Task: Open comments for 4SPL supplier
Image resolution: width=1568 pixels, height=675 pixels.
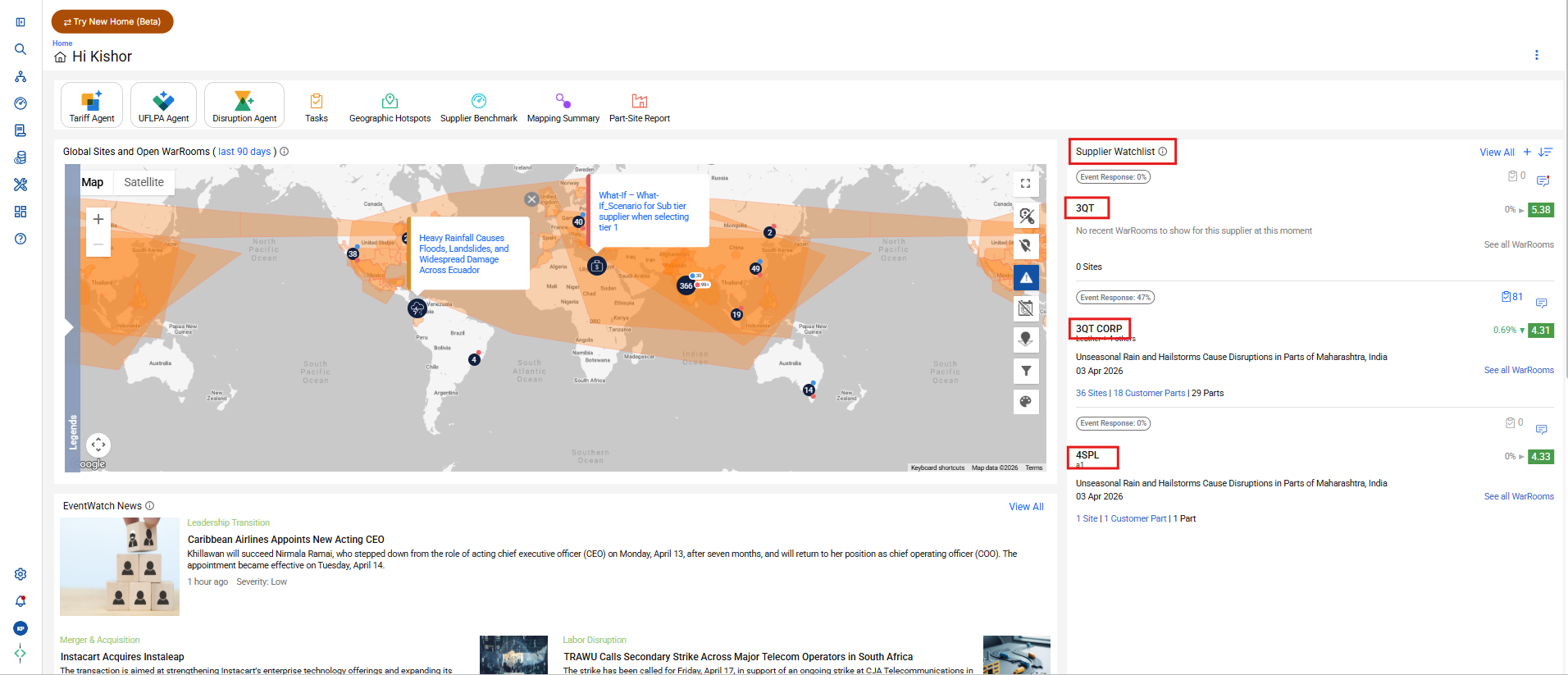Action: 1542,430
